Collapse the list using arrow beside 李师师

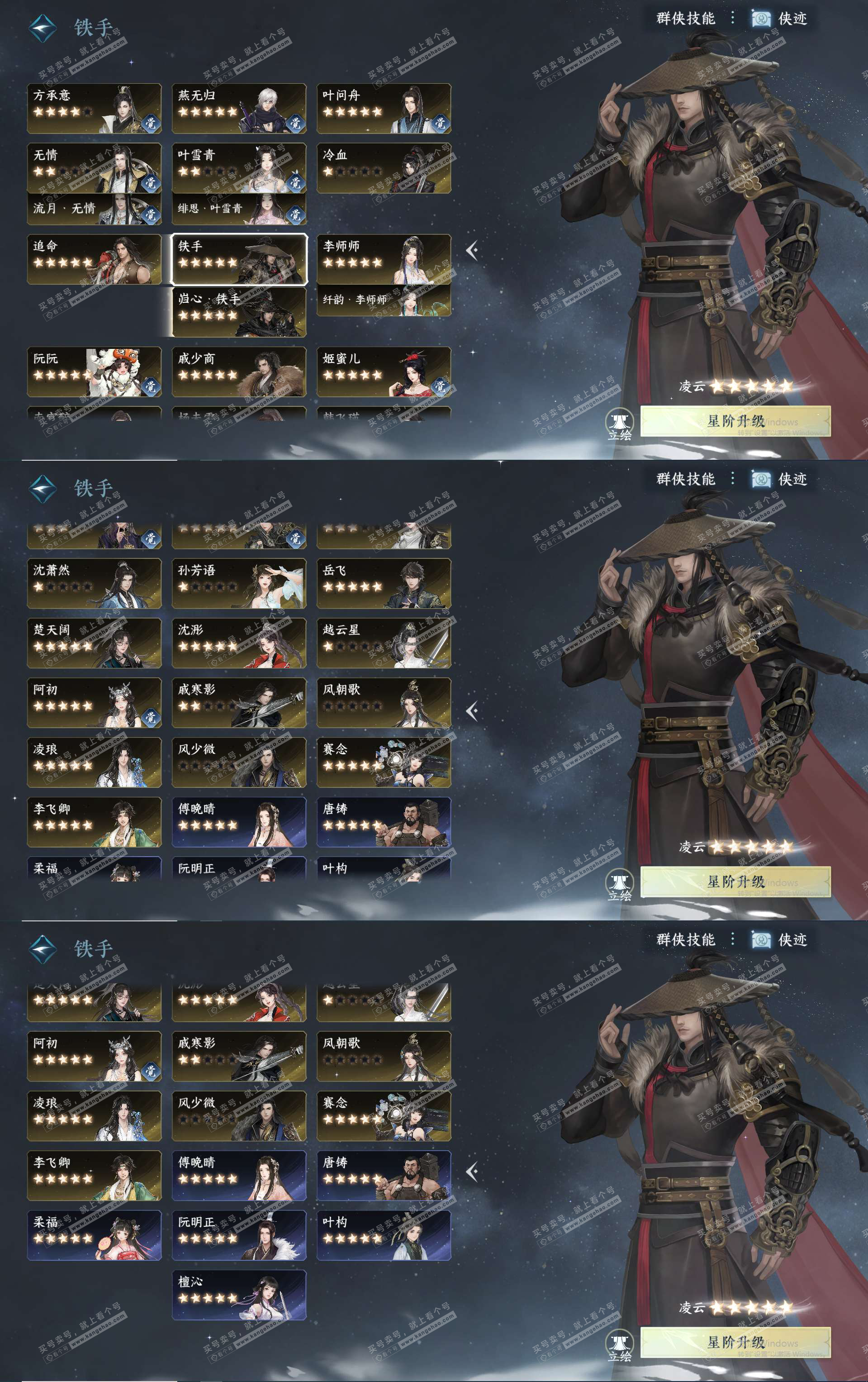[472, 250]
